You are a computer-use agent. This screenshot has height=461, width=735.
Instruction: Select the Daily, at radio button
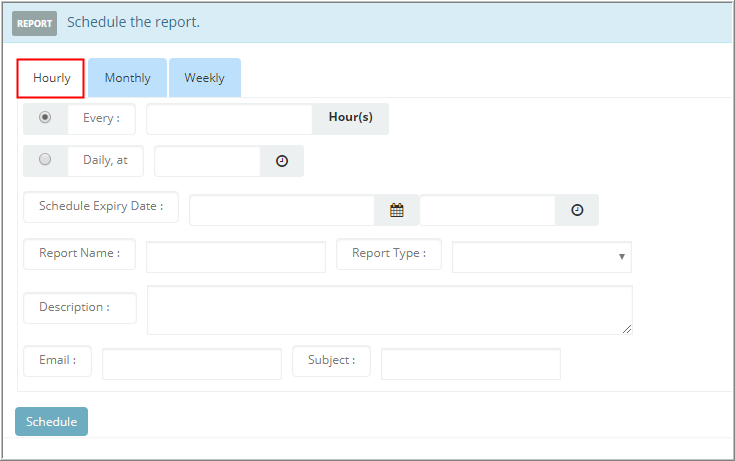tap(45, 159)
